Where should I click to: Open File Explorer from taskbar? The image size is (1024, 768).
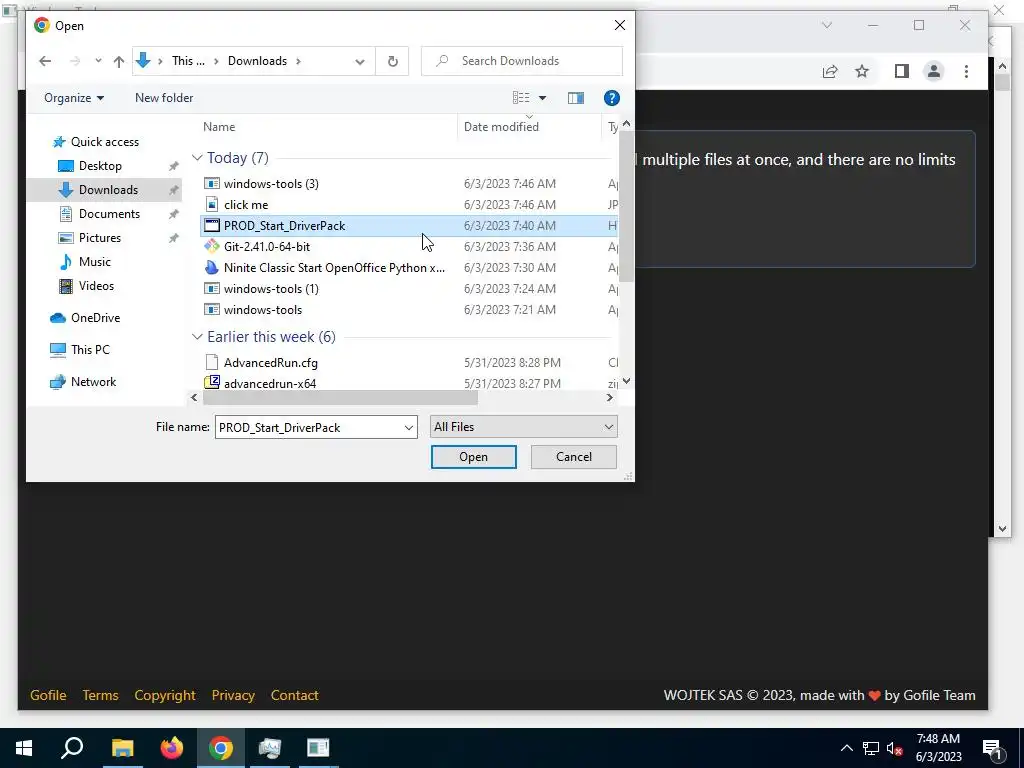[x=122, y=748]
